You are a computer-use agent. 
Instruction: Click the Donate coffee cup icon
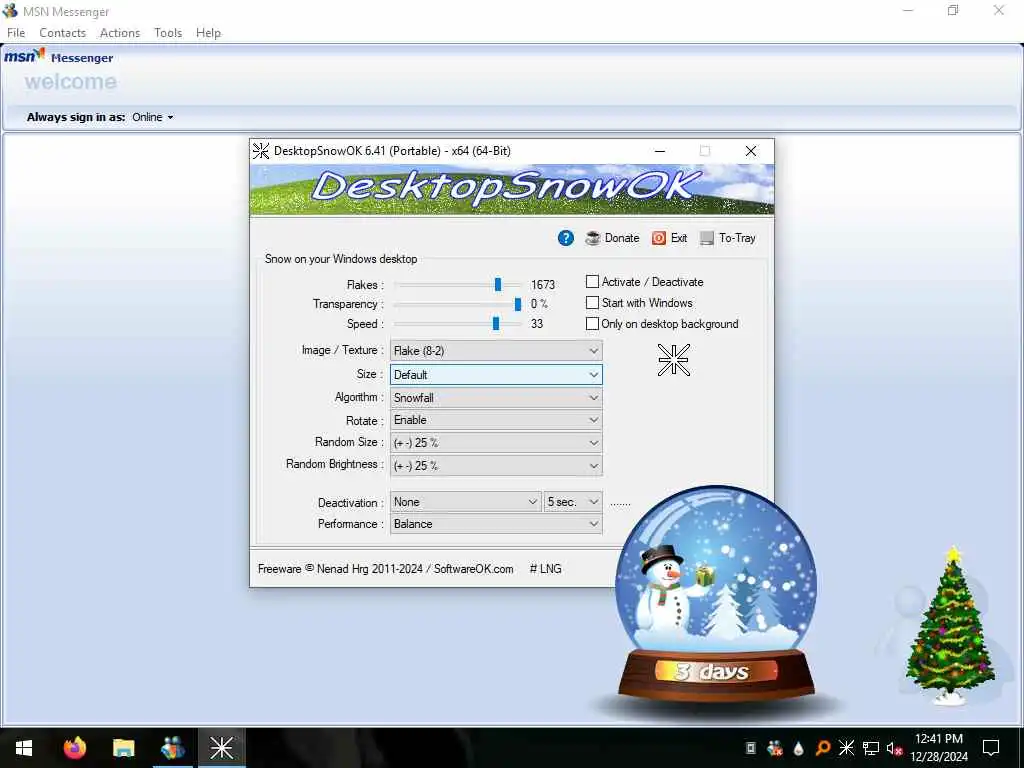593,238
